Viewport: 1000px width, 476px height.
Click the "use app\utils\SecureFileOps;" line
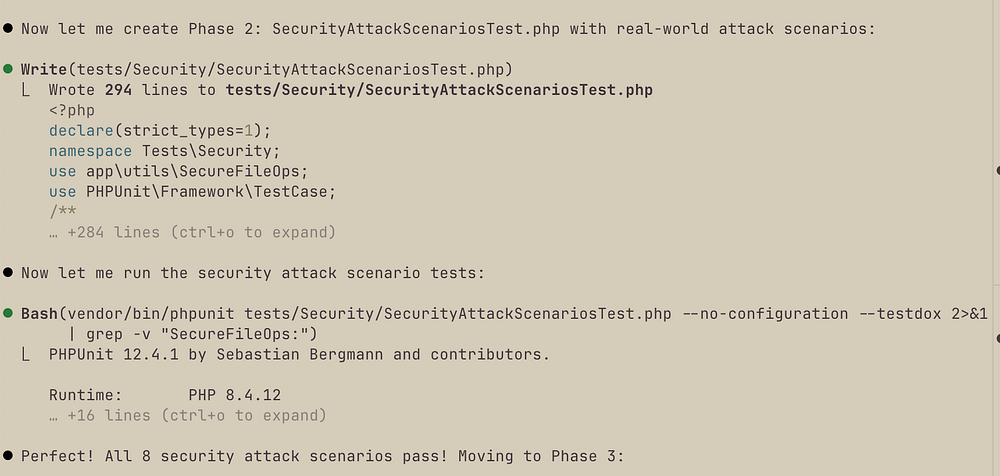178,171
